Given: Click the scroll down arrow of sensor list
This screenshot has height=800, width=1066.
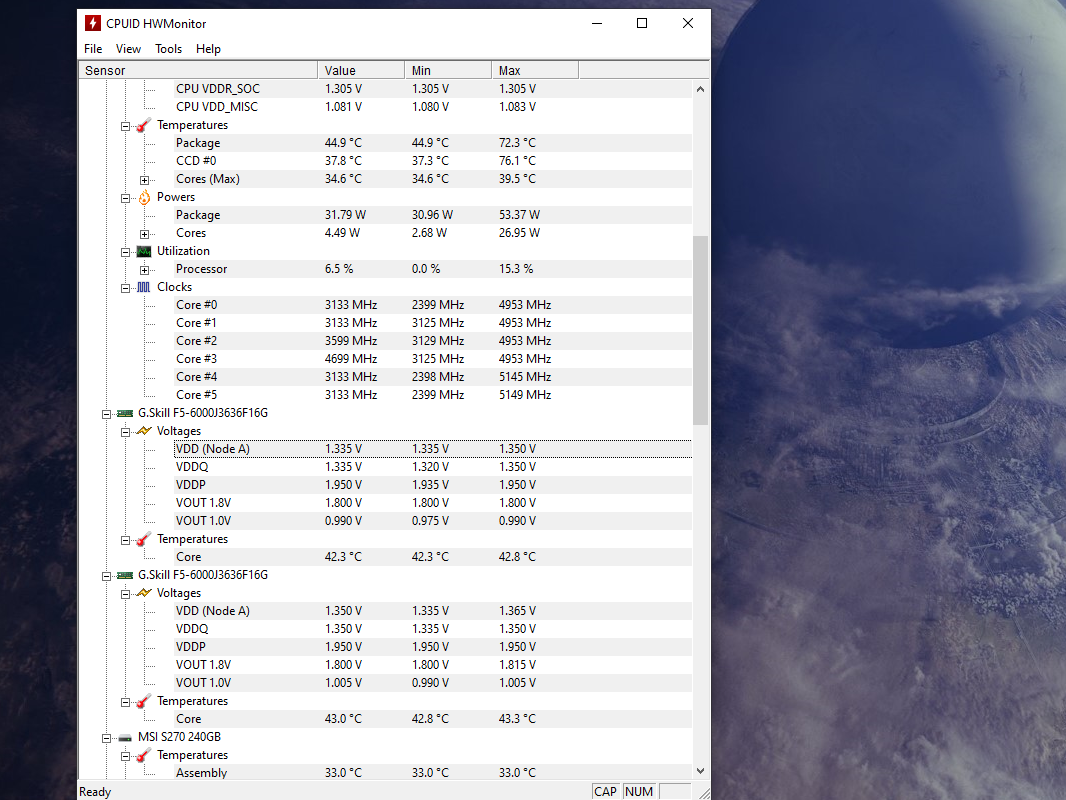Looking at the screenshot, I should click(x=700, y=771).
